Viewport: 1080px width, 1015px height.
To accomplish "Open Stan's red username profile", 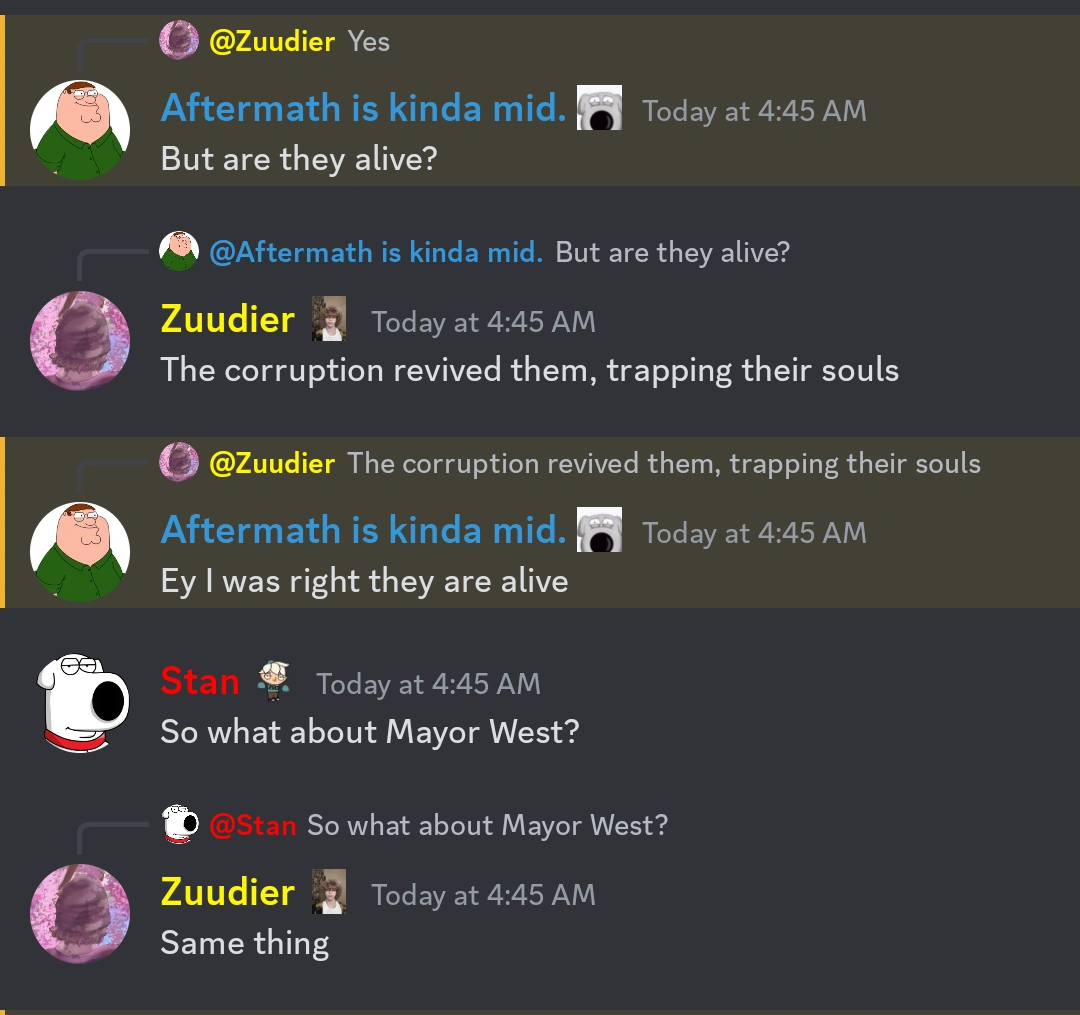I will point(200,681).
